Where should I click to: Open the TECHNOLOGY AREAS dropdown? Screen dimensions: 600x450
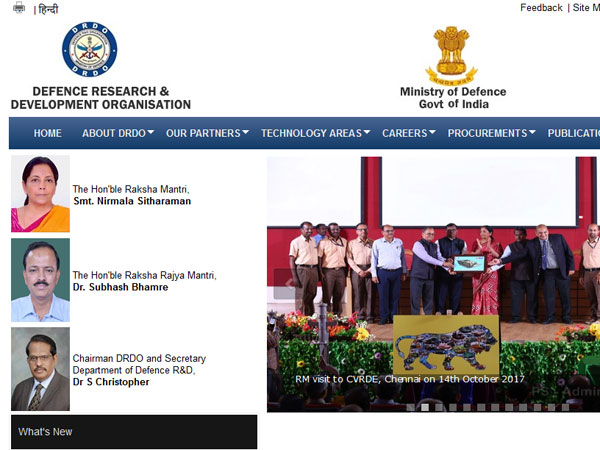tap(315, 133)
